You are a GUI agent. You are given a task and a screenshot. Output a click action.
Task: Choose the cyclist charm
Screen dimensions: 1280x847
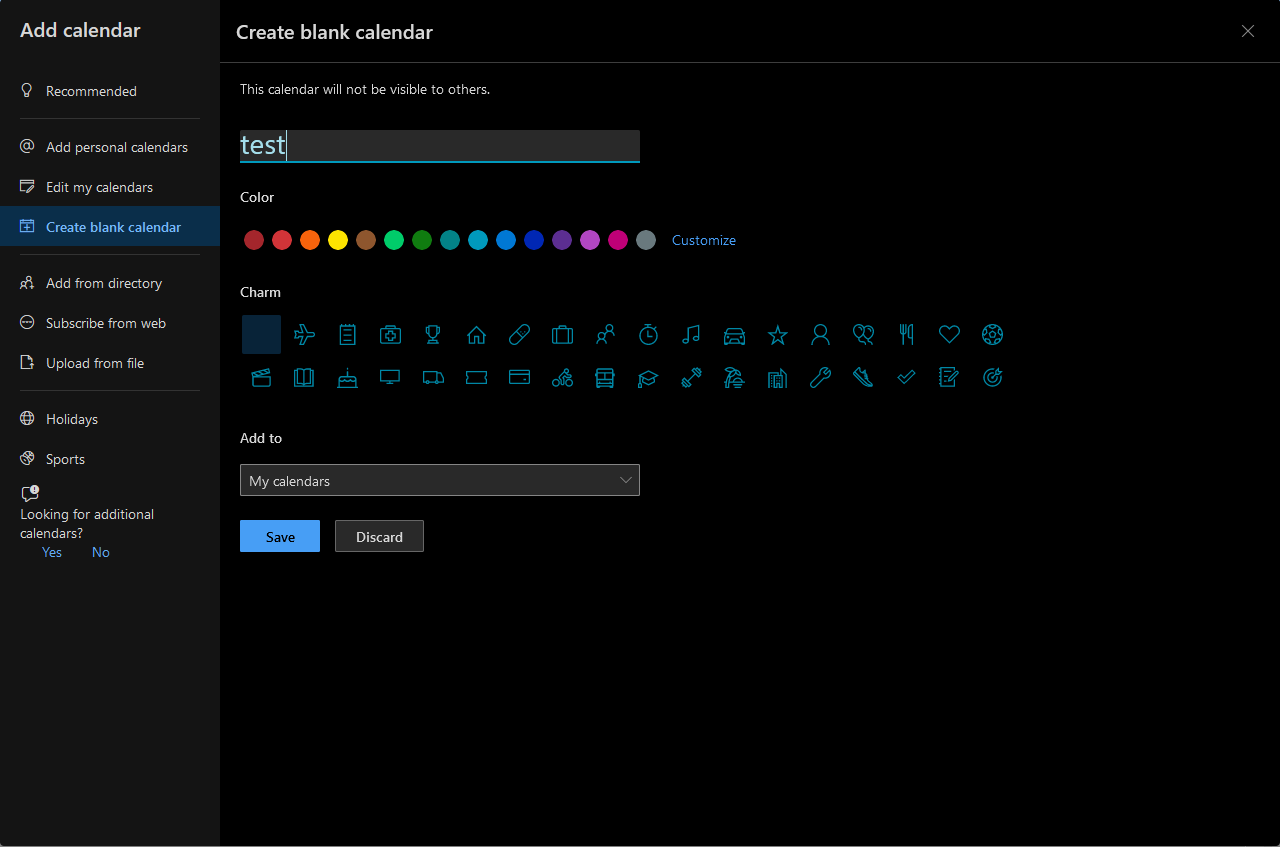pos(562,378)
